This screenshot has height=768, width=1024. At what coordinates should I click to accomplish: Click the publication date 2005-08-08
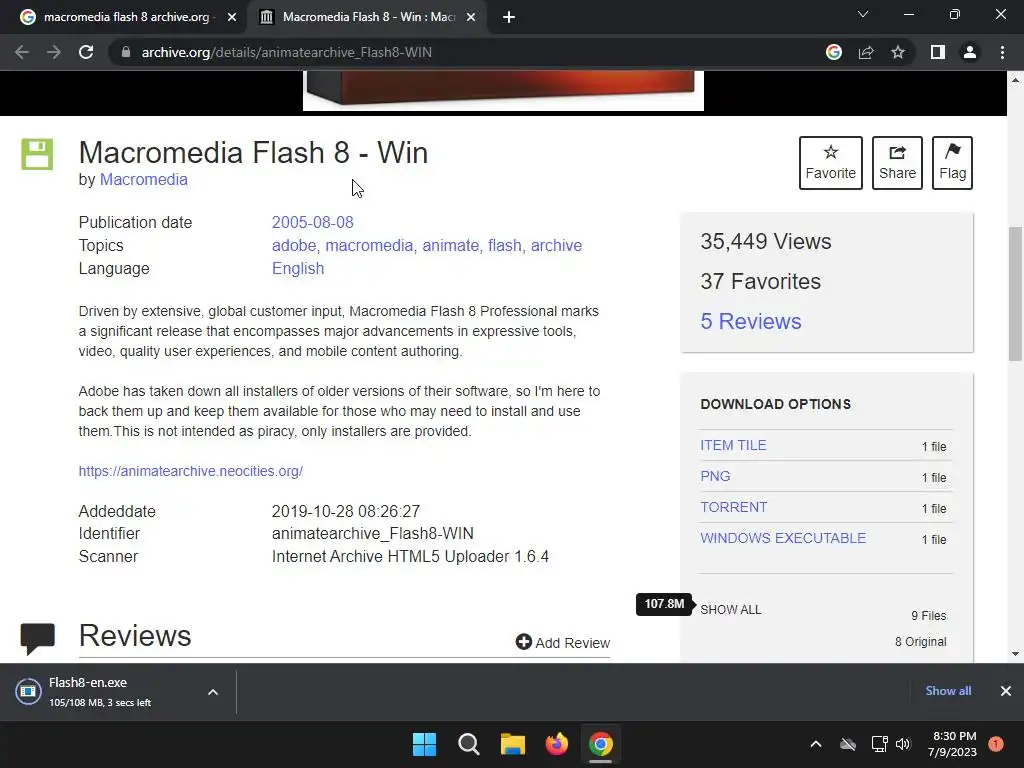click(313, 222)
